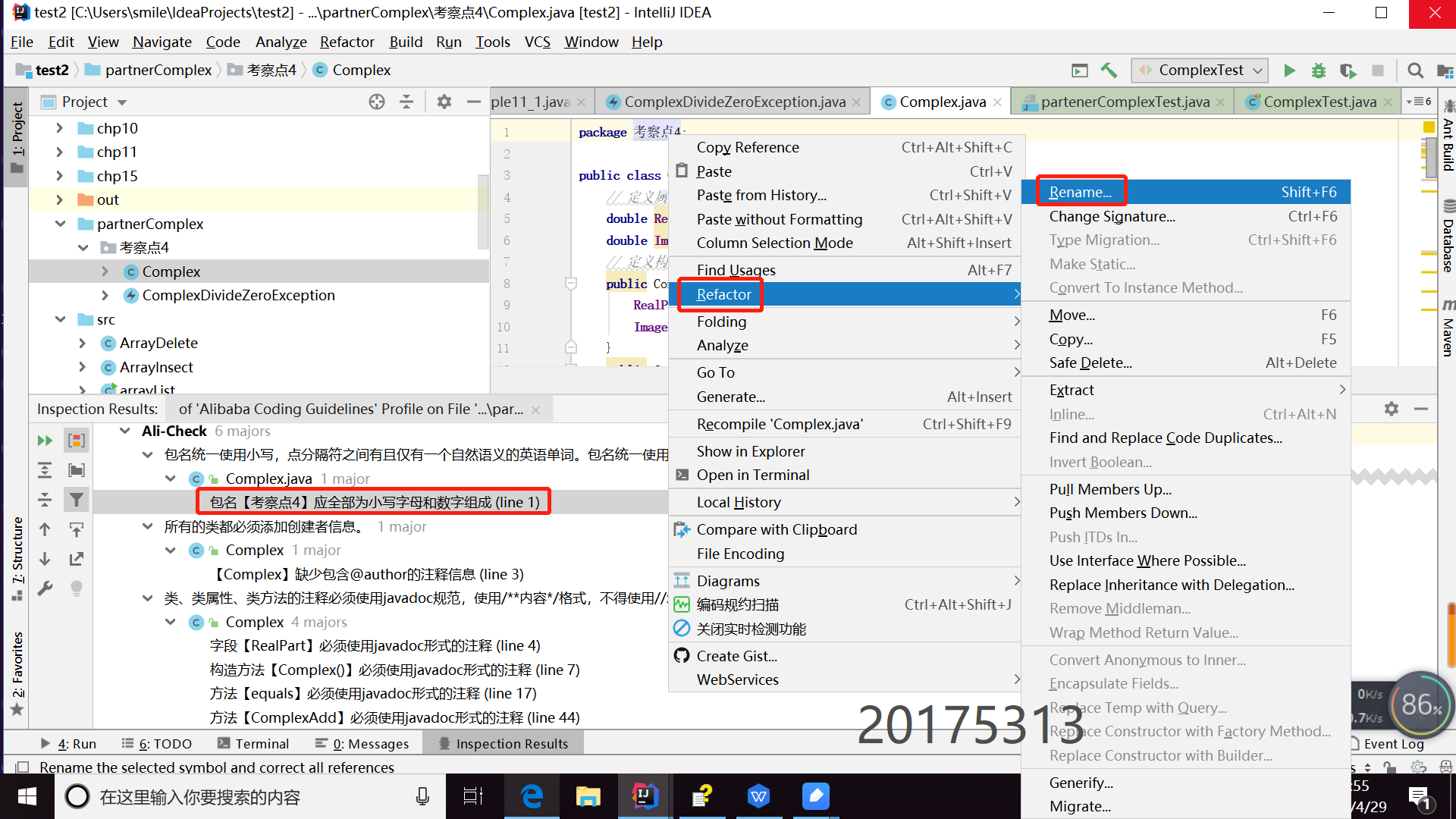Open File Explorer from taskbar

588,796
